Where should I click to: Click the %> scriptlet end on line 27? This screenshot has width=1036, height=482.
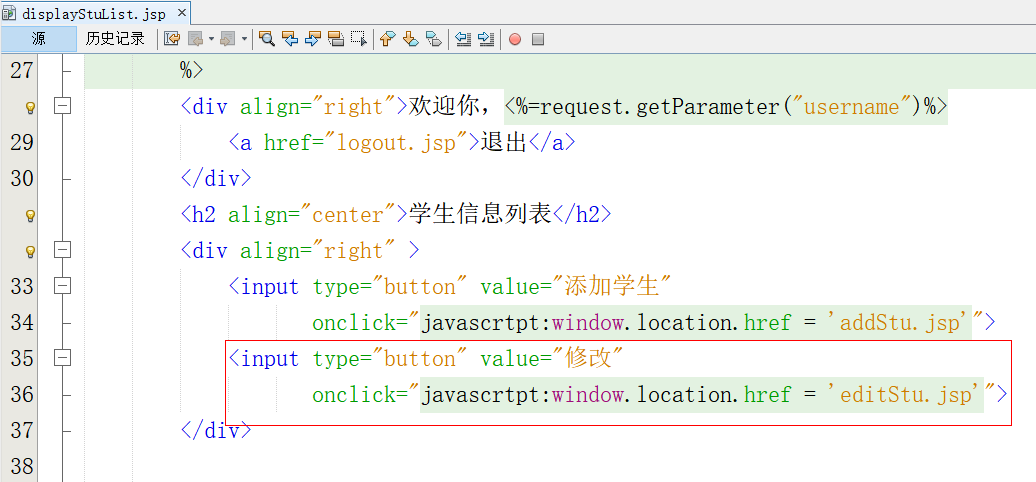[x=192, y=71]
